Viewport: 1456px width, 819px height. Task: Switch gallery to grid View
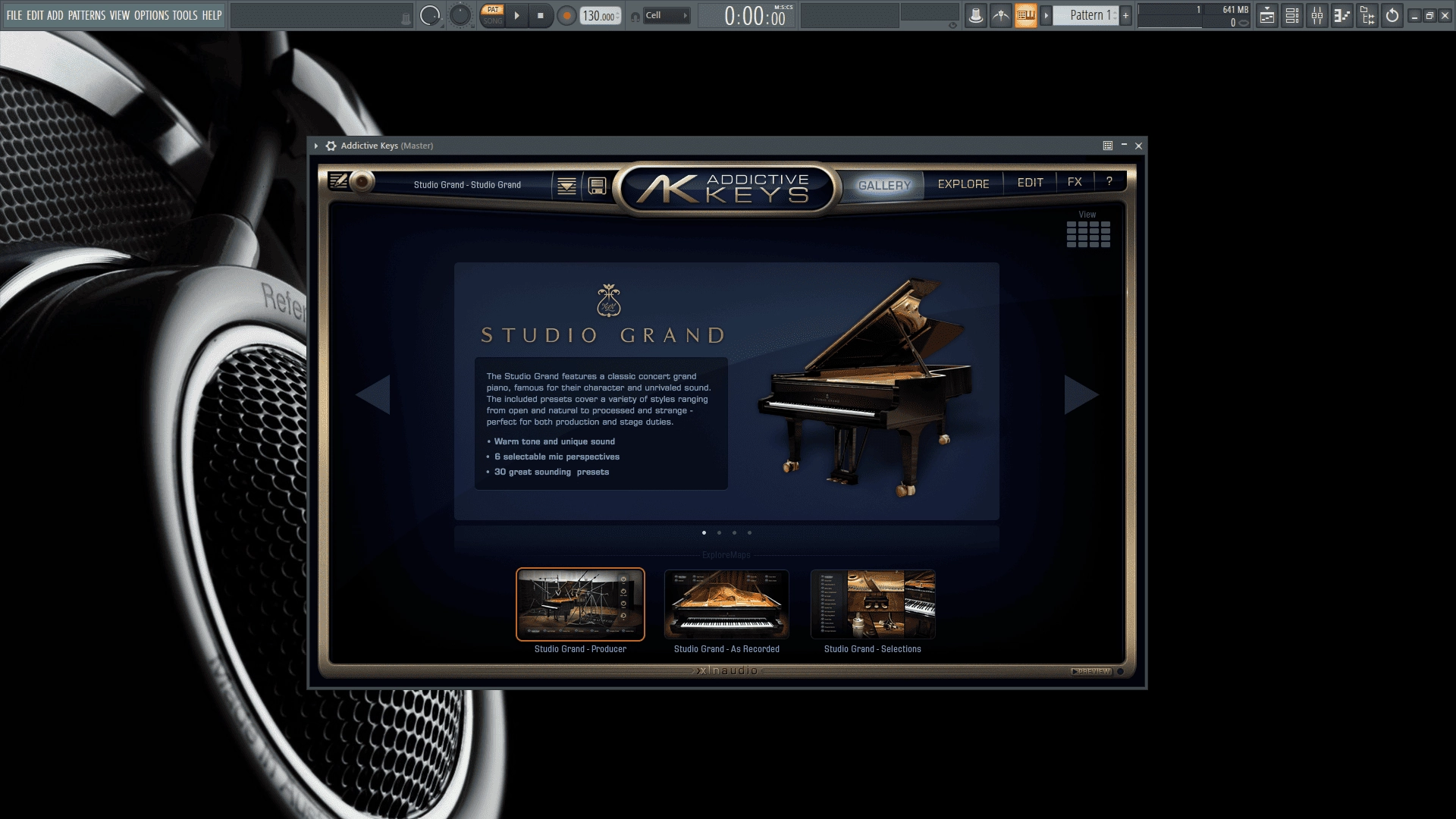(1088, 234)
